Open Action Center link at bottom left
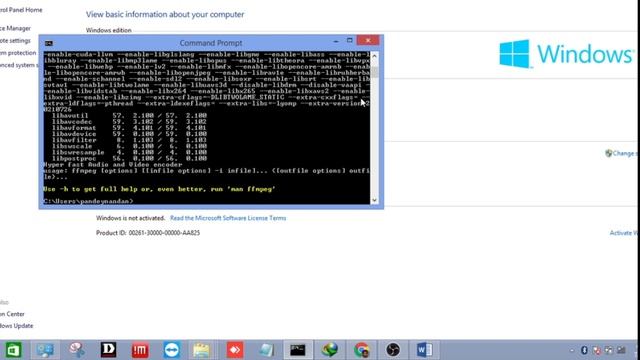Image resolution: width=640 pixels, height=360 pixels. tap(12, 314)
